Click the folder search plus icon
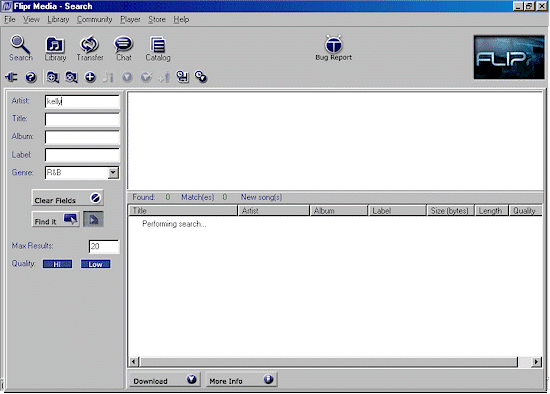Screen dimensions: 550x394 click(53, 77)
